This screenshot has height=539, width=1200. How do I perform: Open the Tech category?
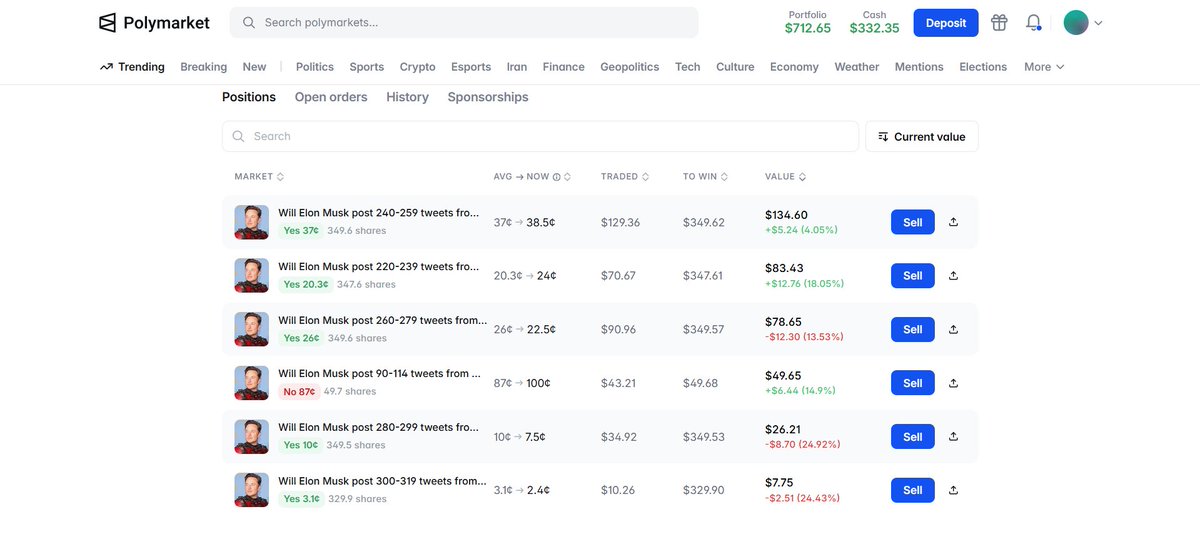point(688,67)
